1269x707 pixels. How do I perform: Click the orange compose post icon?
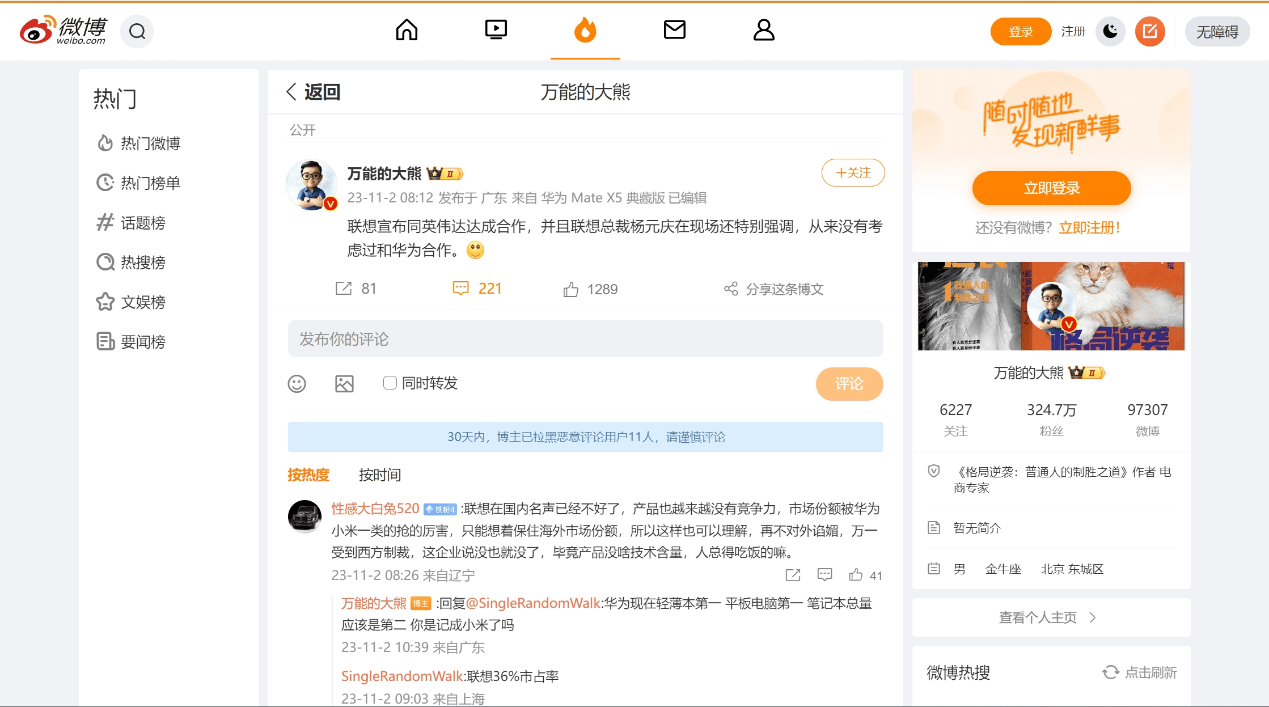[x=1150, y=32]
